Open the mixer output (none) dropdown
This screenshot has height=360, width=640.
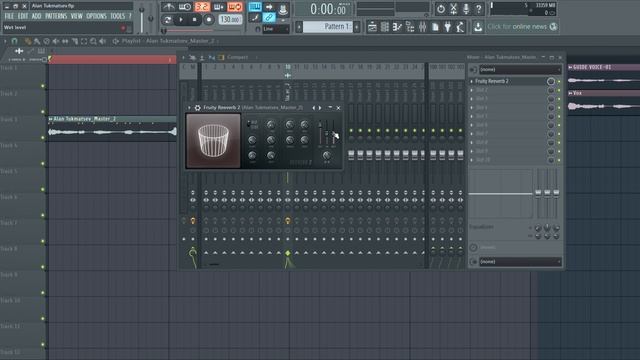[x=520, y=262]
